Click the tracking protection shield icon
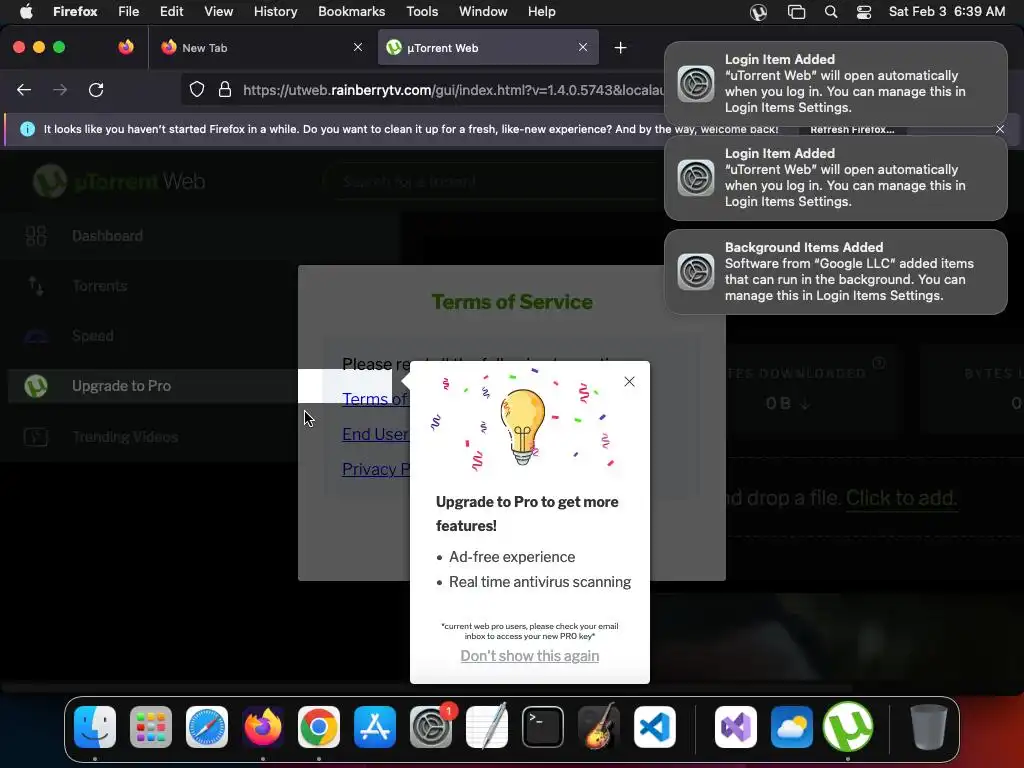Viewport: 1024px width, 768px height. [x=197, y=89]
